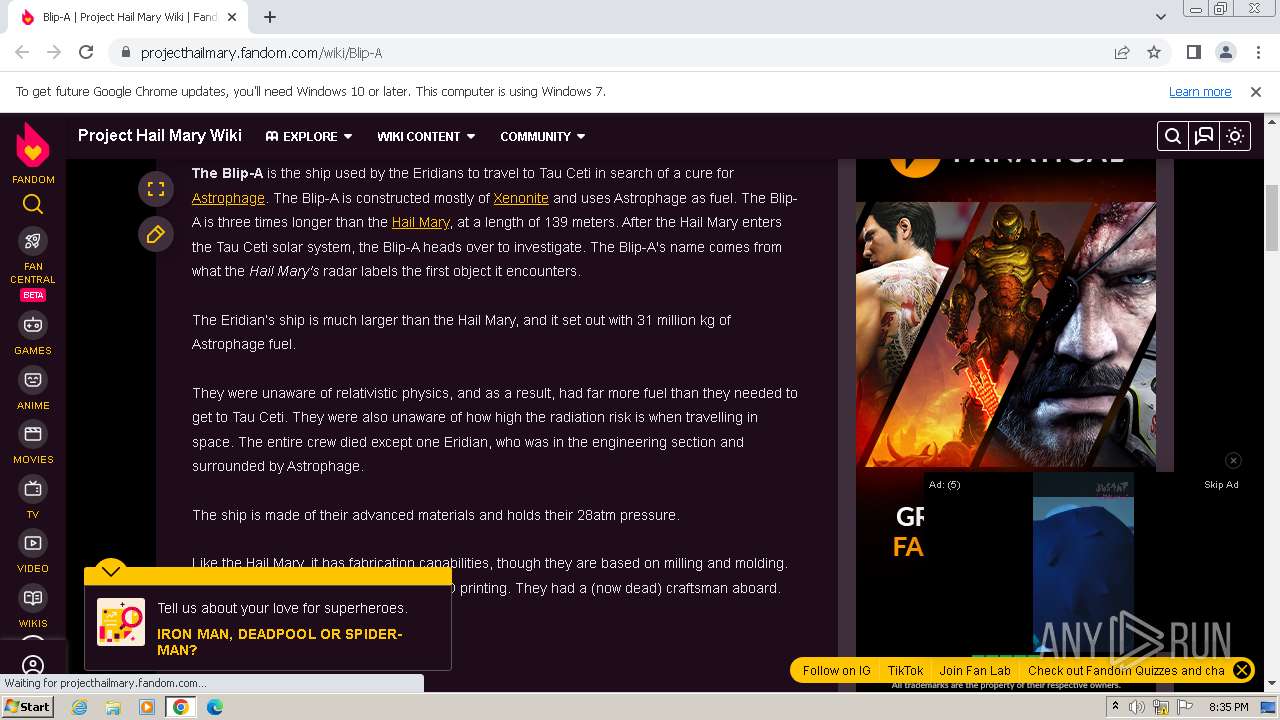Go back to previous page
This screenshot has height=720, width=1280.
(x=22, y=53)
